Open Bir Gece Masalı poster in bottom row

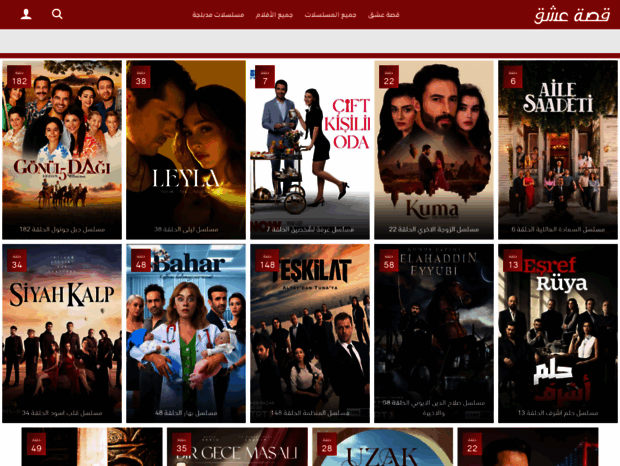point(237,447)
